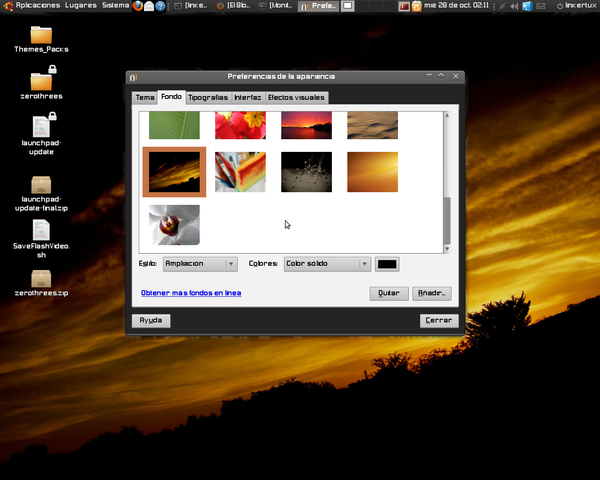
Task: Click the workspace switcher in the panel
Action: click(347, 6)
